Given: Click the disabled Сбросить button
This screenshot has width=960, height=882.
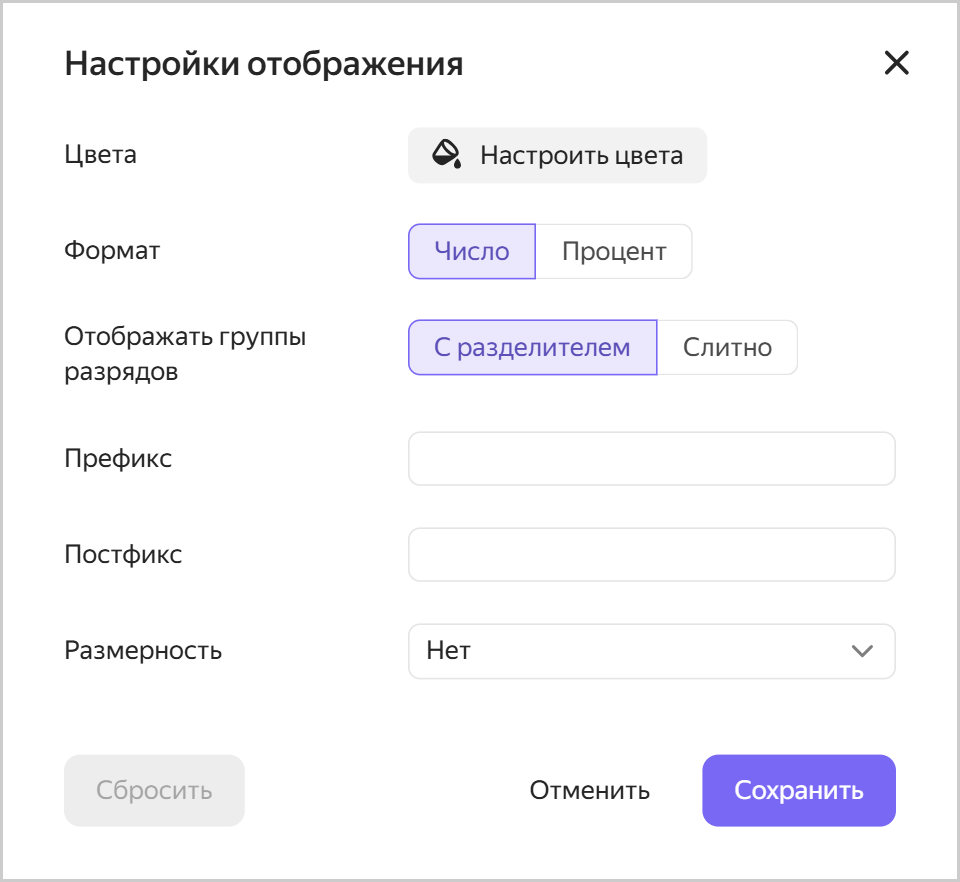Looking at the screenshot, I should click(154, 790).
